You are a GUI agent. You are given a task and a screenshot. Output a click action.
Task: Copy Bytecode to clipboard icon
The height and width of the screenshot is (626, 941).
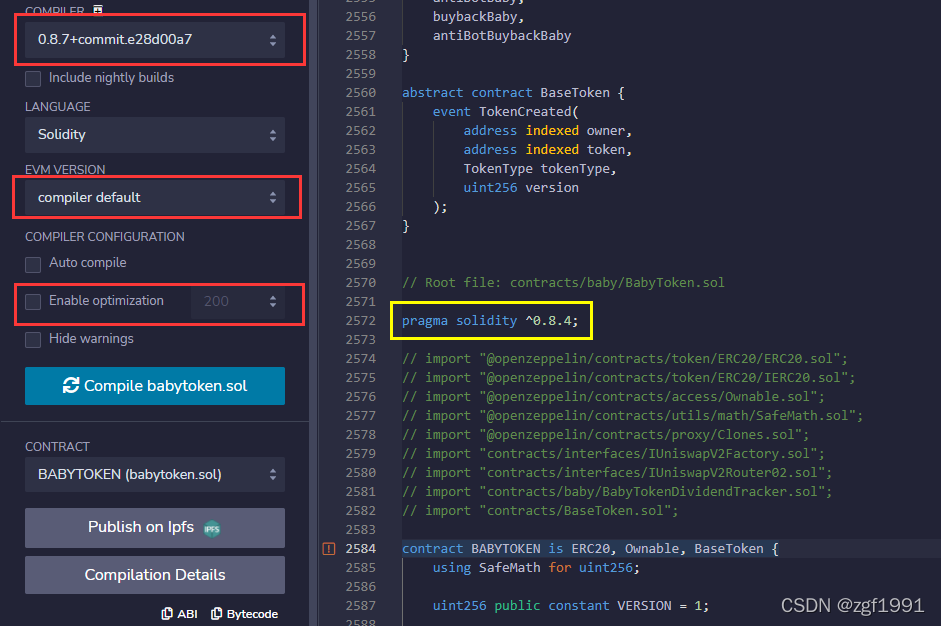pos(217,613)
